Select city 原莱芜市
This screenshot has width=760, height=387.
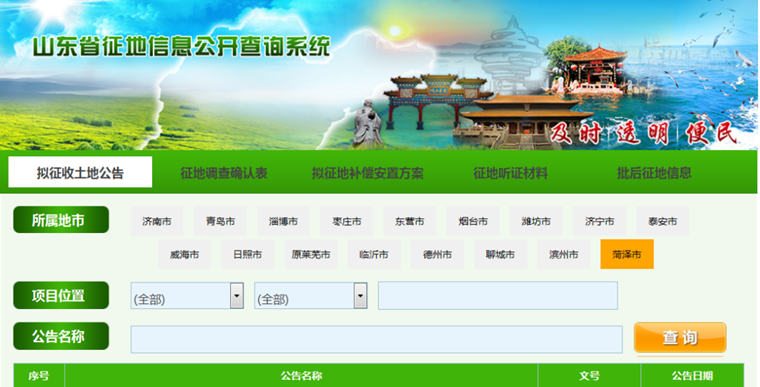(311, 254)
